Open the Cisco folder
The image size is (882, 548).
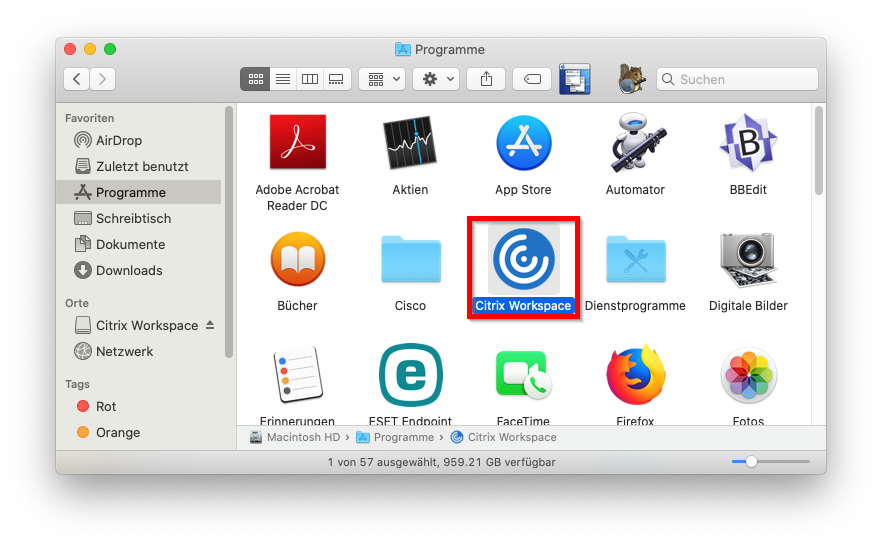411,259
